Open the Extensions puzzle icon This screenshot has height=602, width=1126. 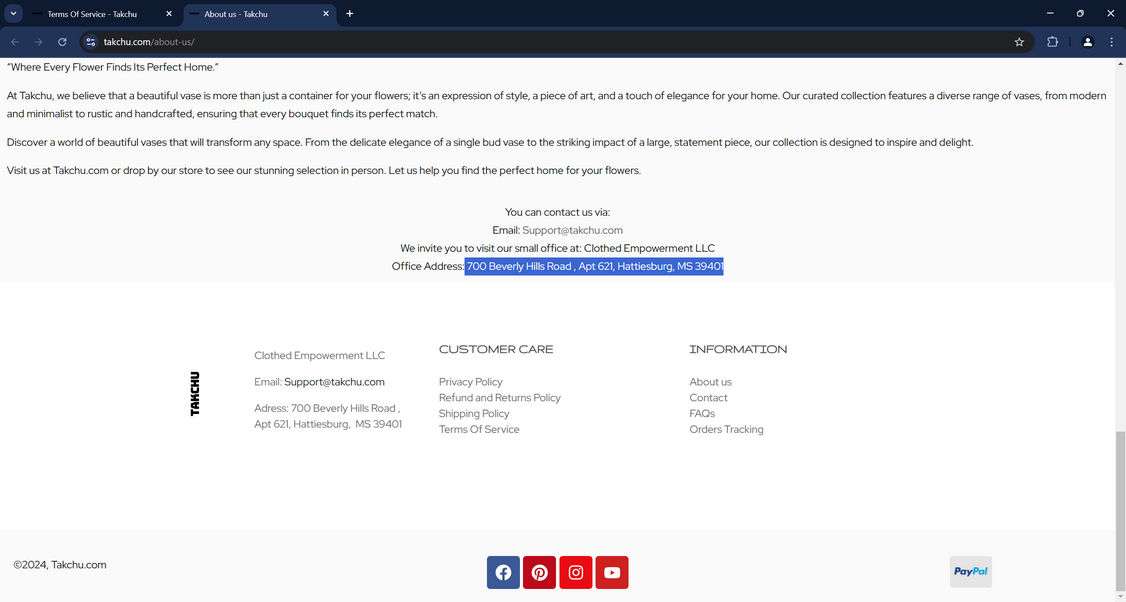point(1052,42)
